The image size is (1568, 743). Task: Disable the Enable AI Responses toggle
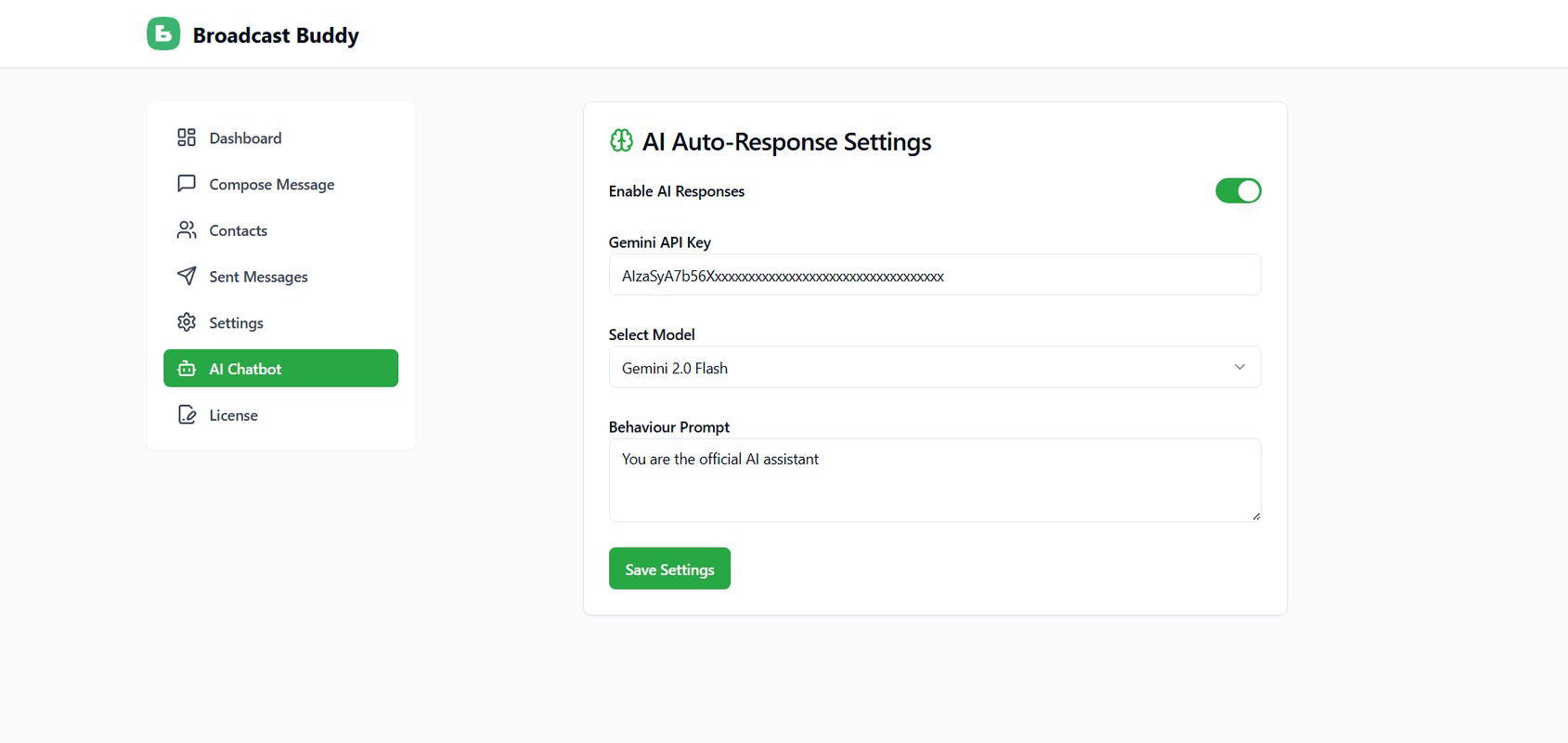click(x=1238, y=190)
